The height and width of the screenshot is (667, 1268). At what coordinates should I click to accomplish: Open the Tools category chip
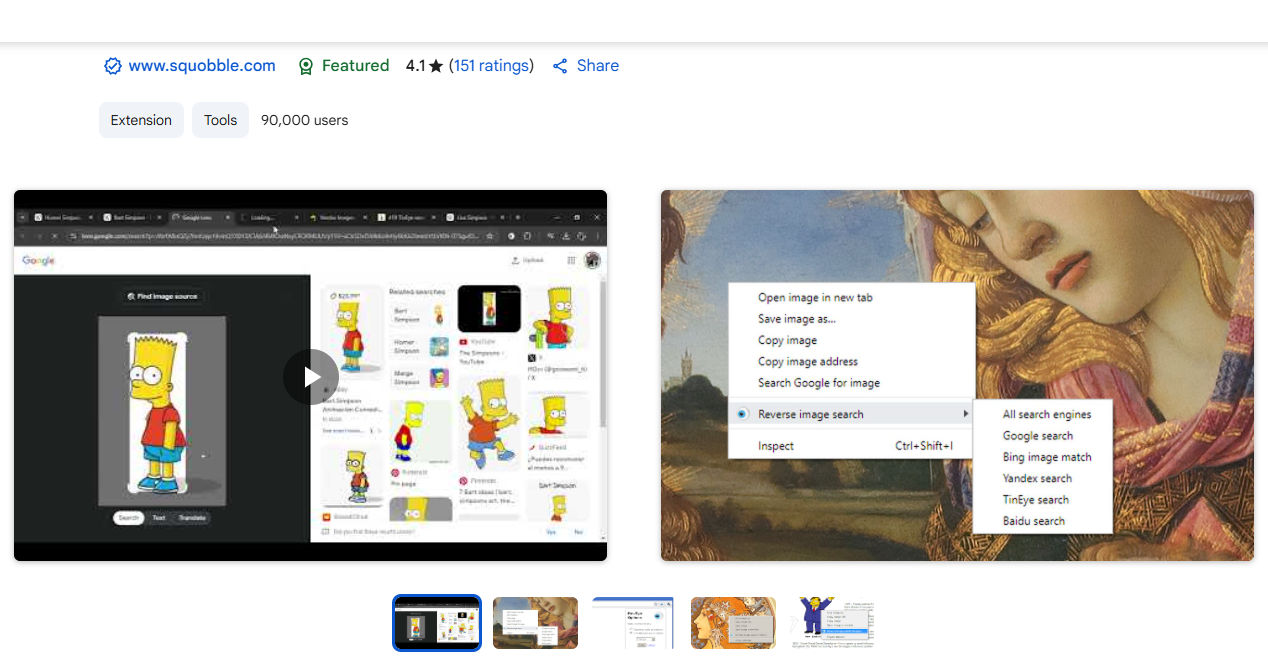[x=220, y=120]
